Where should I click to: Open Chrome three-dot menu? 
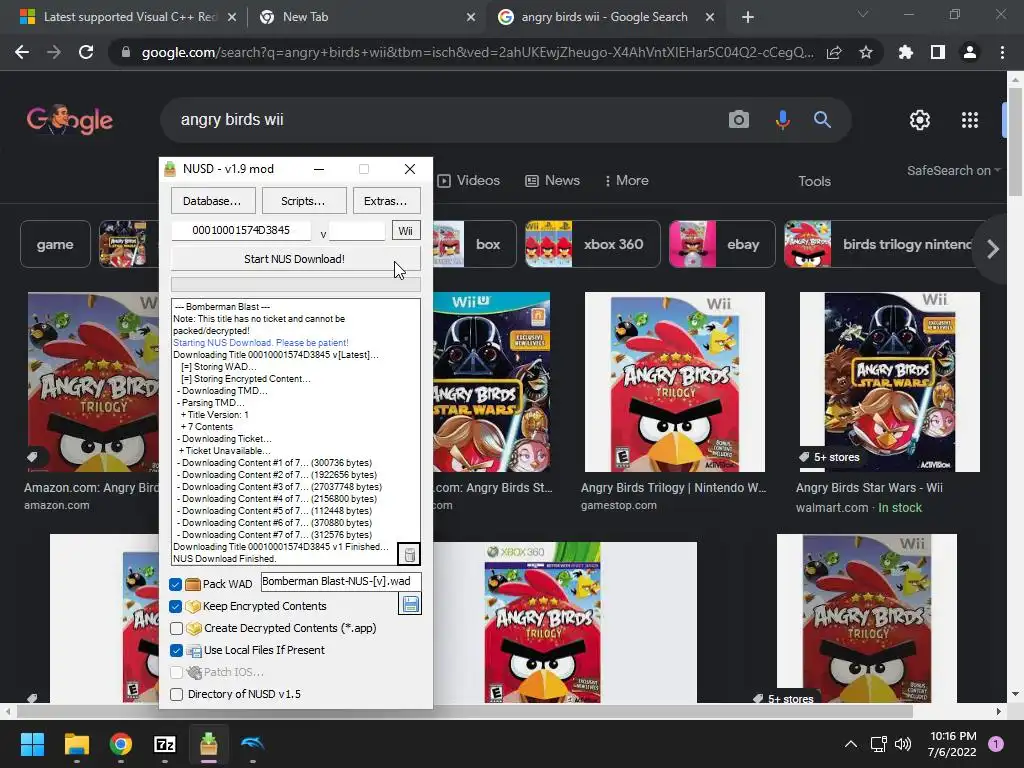click(x=1002, y=52)
